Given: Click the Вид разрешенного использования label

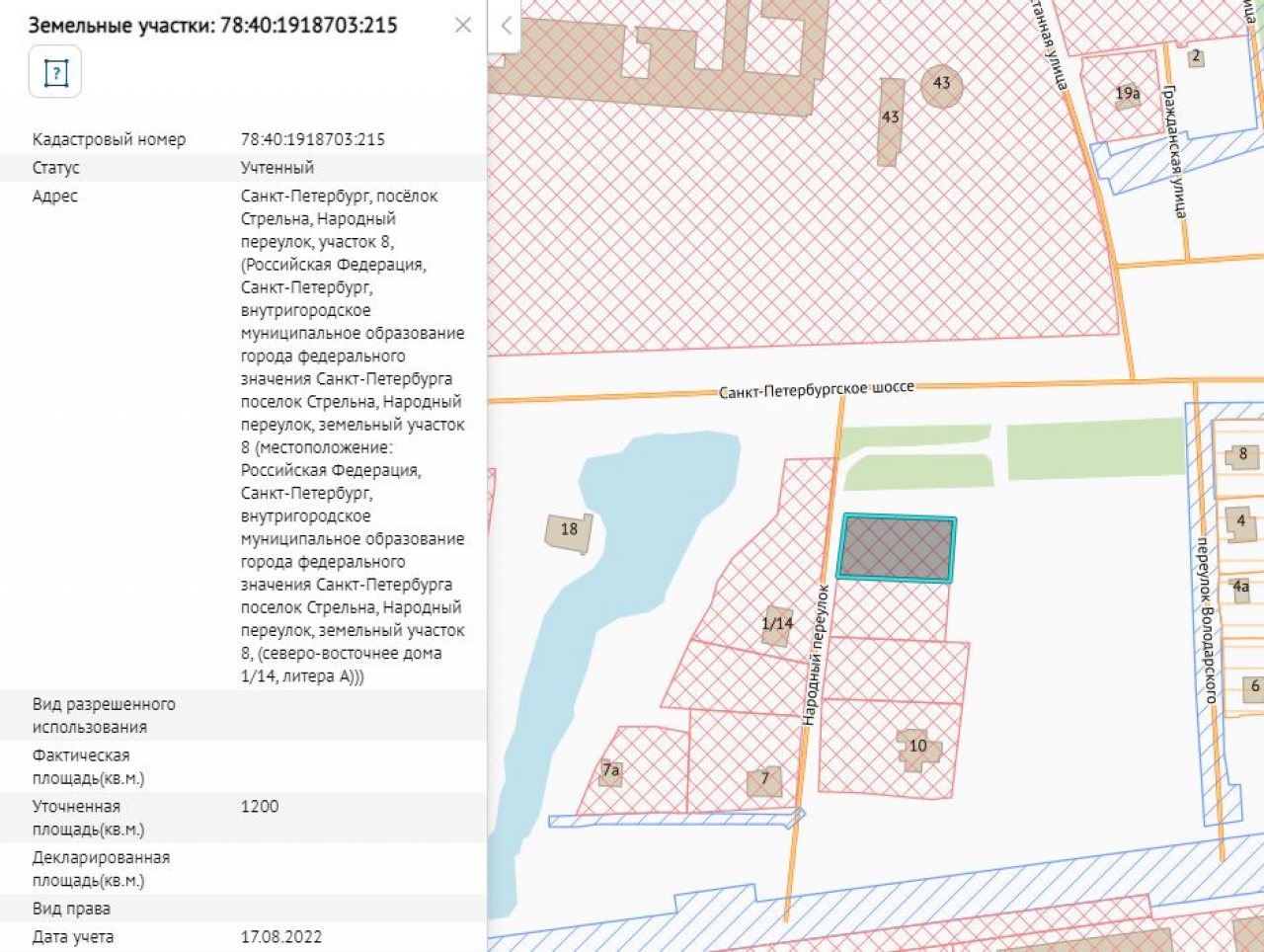Looking at the screenshot, I should coord(104,716).
